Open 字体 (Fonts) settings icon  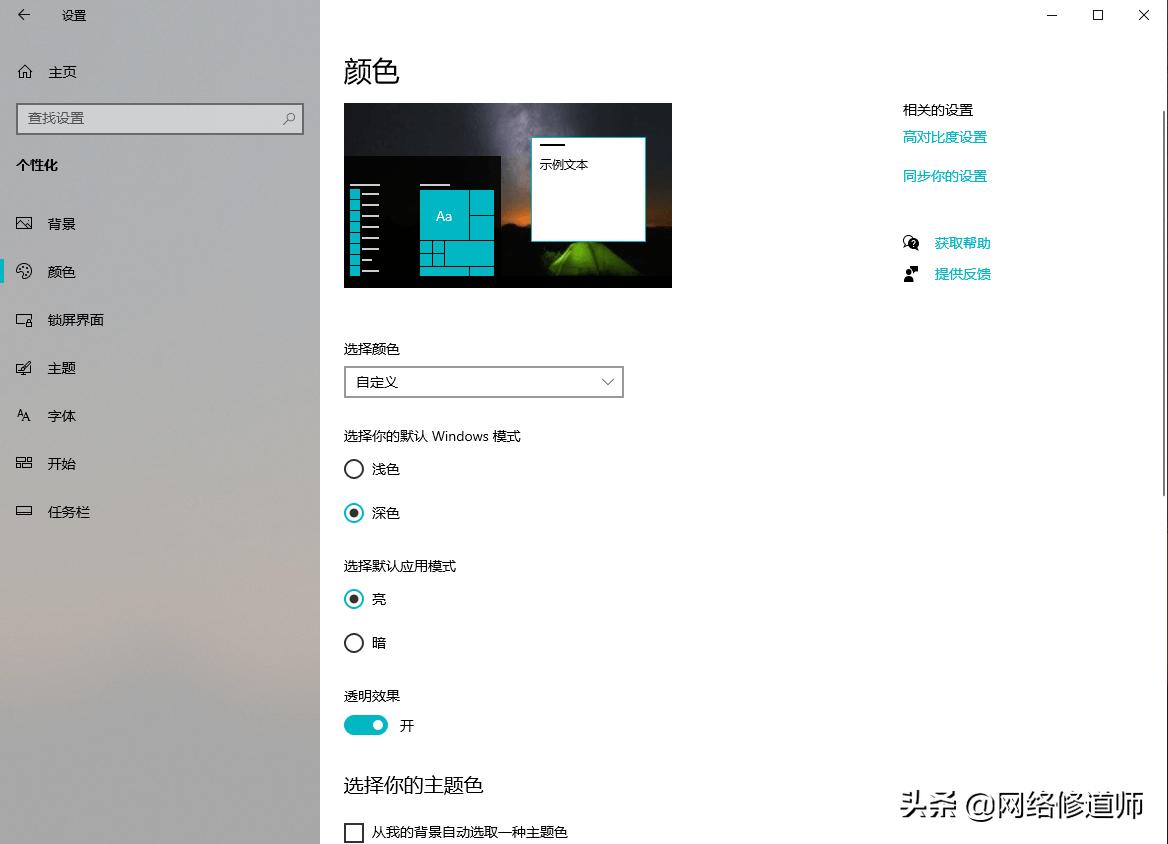(x=23, y=416)
